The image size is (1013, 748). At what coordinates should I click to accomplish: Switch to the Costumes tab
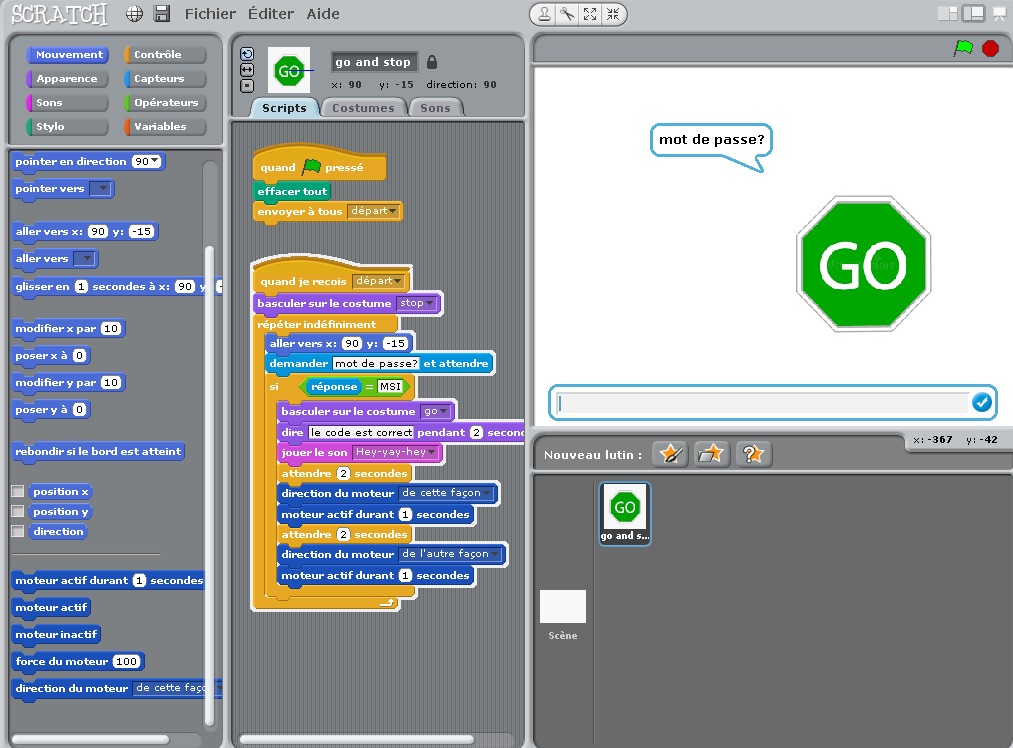tap(363, 108)
